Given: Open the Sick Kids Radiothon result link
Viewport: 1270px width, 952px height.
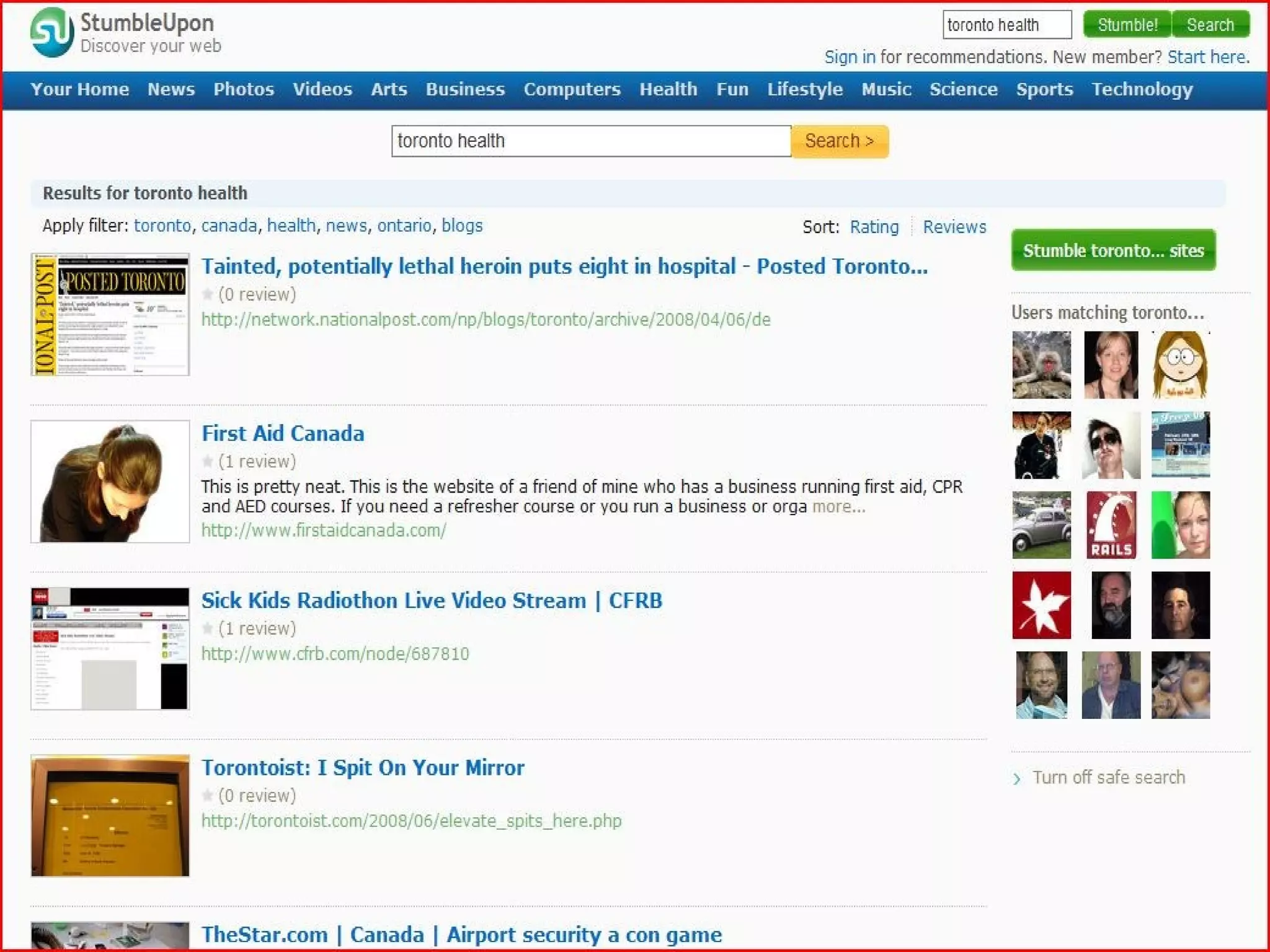Looking at the screenshot, I should pyautogui.click(x=432, y=601).
